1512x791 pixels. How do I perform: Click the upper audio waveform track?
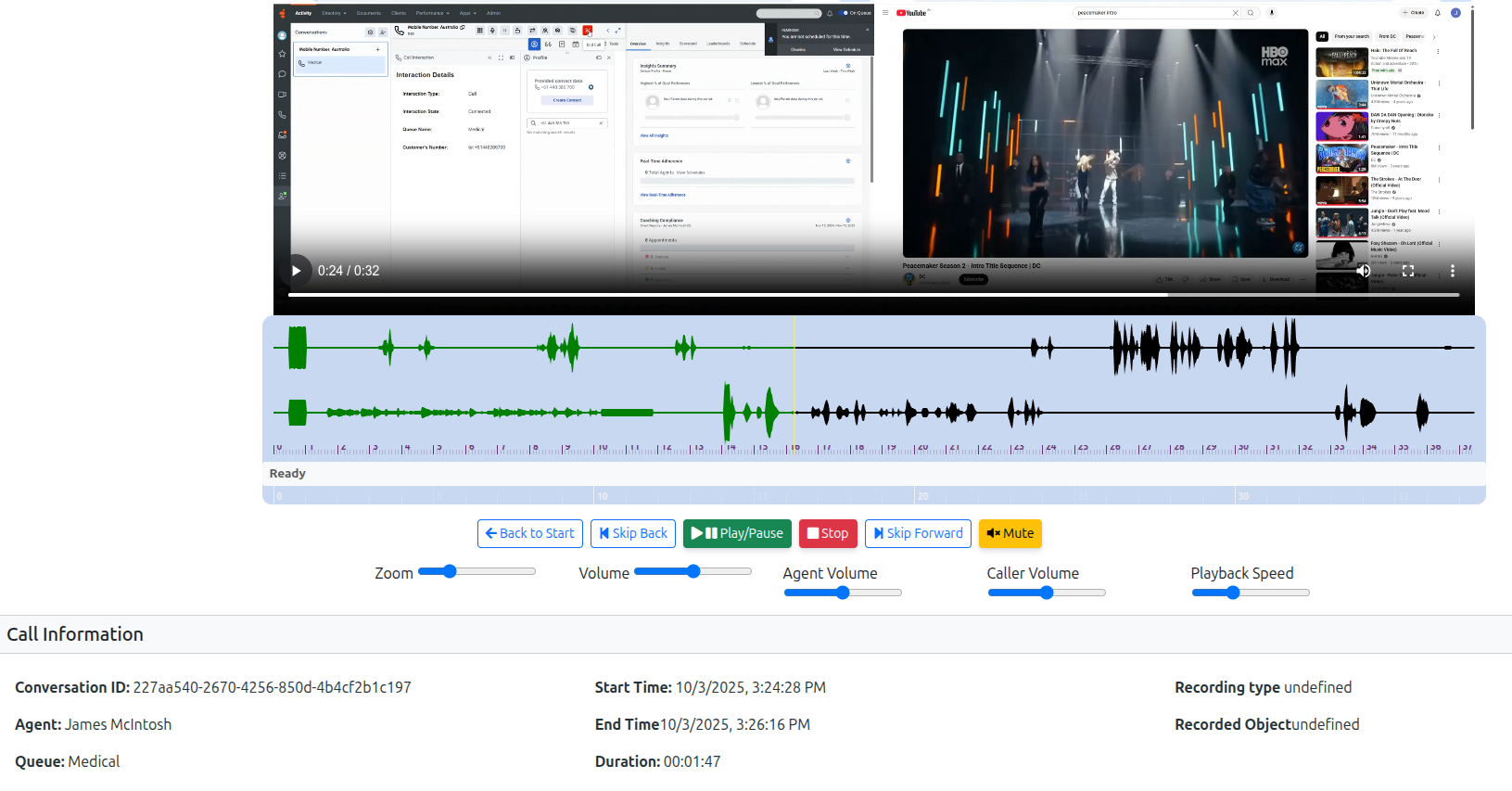click(x=873, y=348)
